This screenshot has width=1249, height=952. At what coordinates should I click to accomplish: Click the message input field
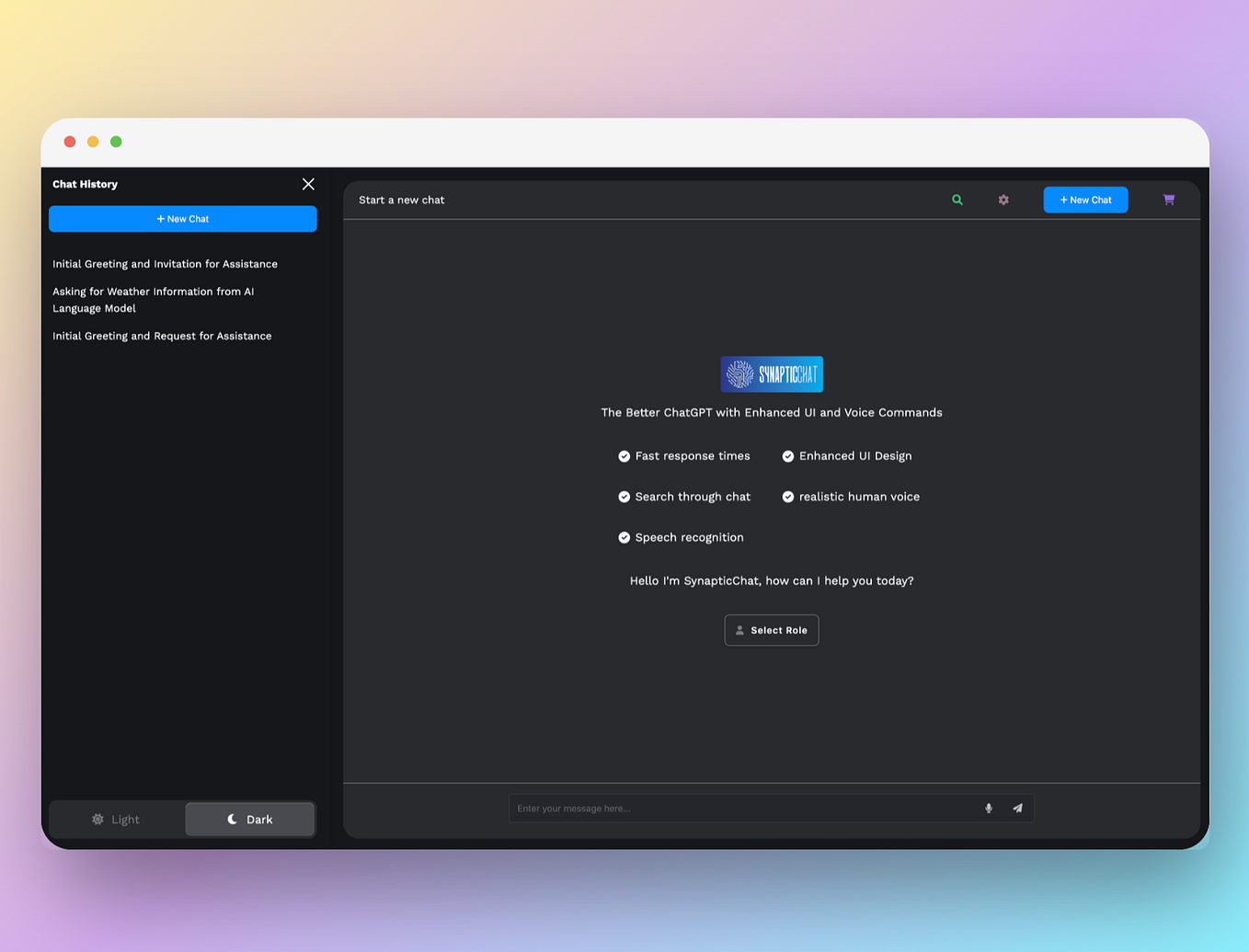tap(736, 808)
